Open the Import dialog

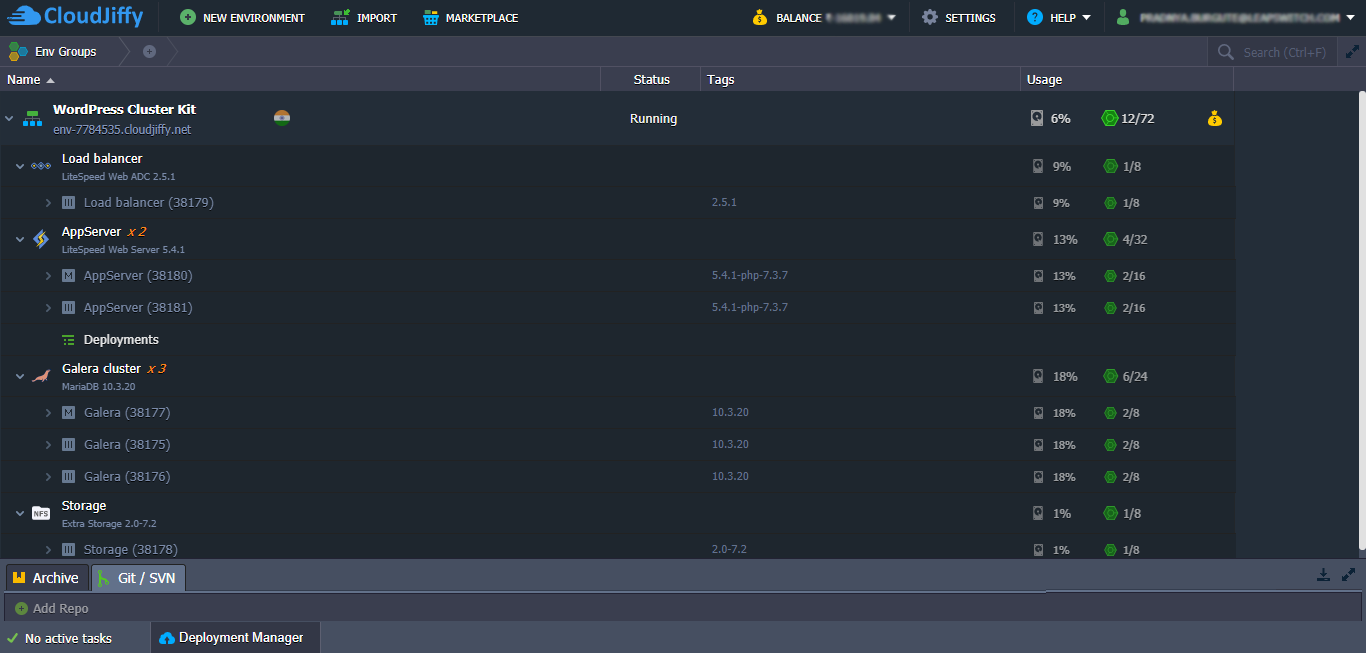(x=364, y=18)
